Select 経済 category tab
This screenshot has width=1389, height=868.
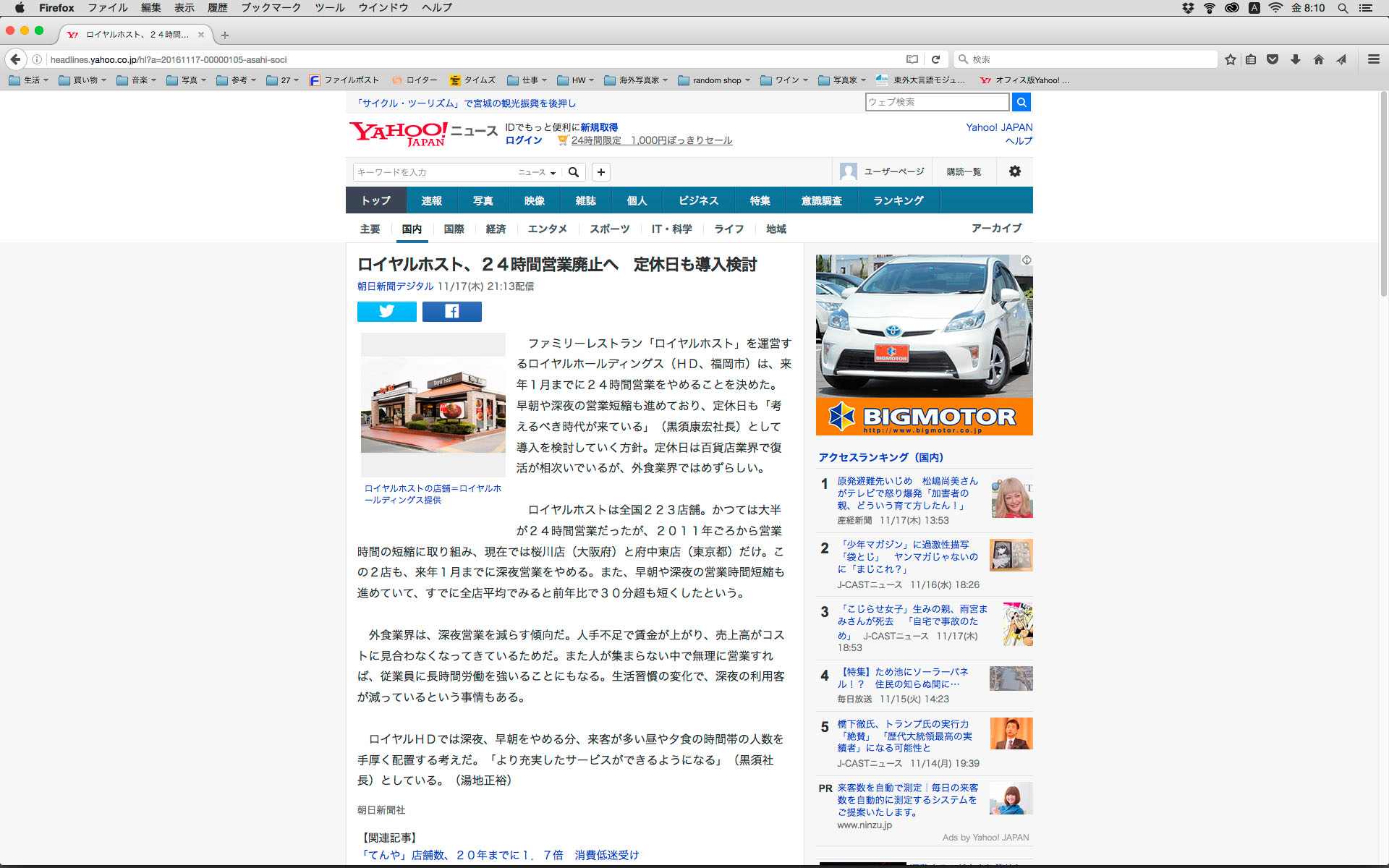click(x=496, y=229)
